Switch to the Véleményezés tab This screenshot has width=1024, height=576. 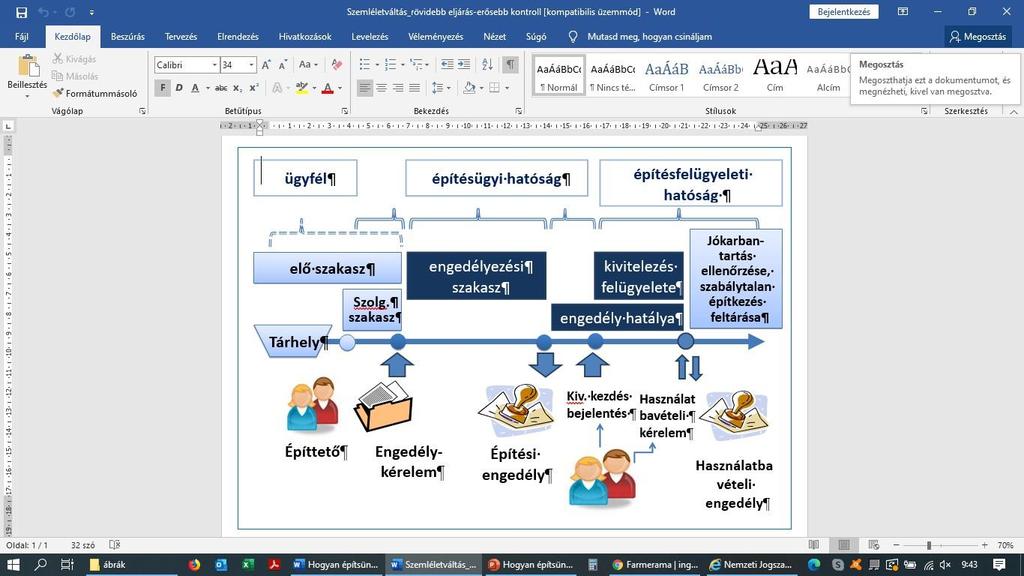point(436,37)
